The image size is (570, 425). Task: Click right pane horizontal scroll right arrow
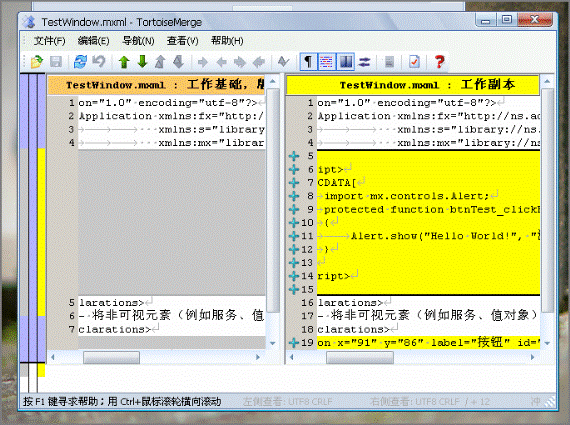533,357
